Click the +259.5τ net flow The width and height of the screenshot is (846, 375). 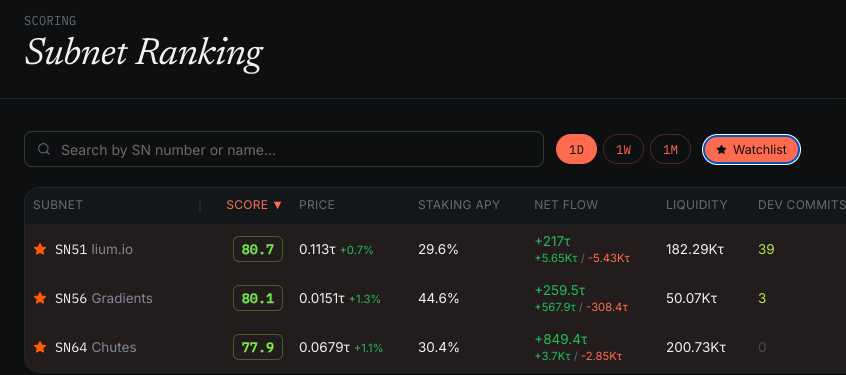pyautogui.click(x=560, y=290)
